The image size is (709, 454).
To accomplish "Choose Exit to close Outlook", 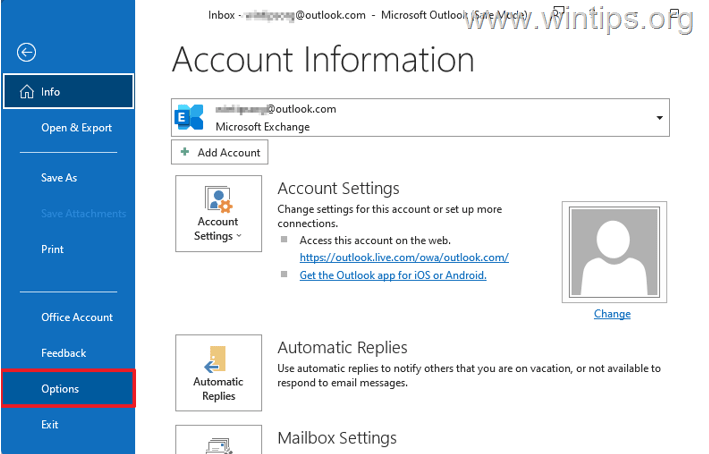I will [x=50, y=425].
